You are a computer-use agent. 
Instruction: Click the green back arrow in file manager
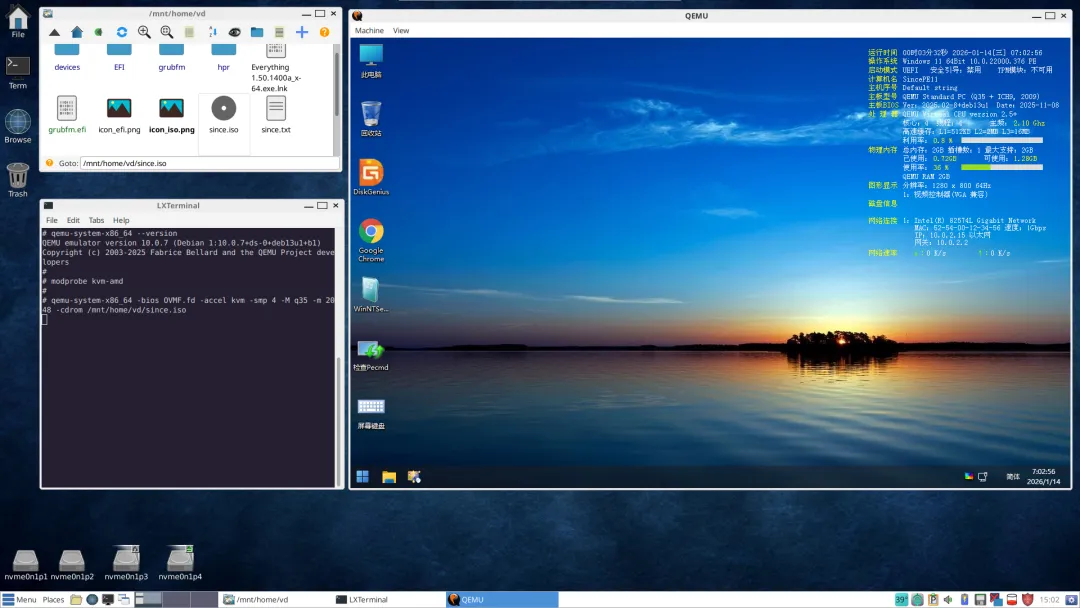(98, 32)
